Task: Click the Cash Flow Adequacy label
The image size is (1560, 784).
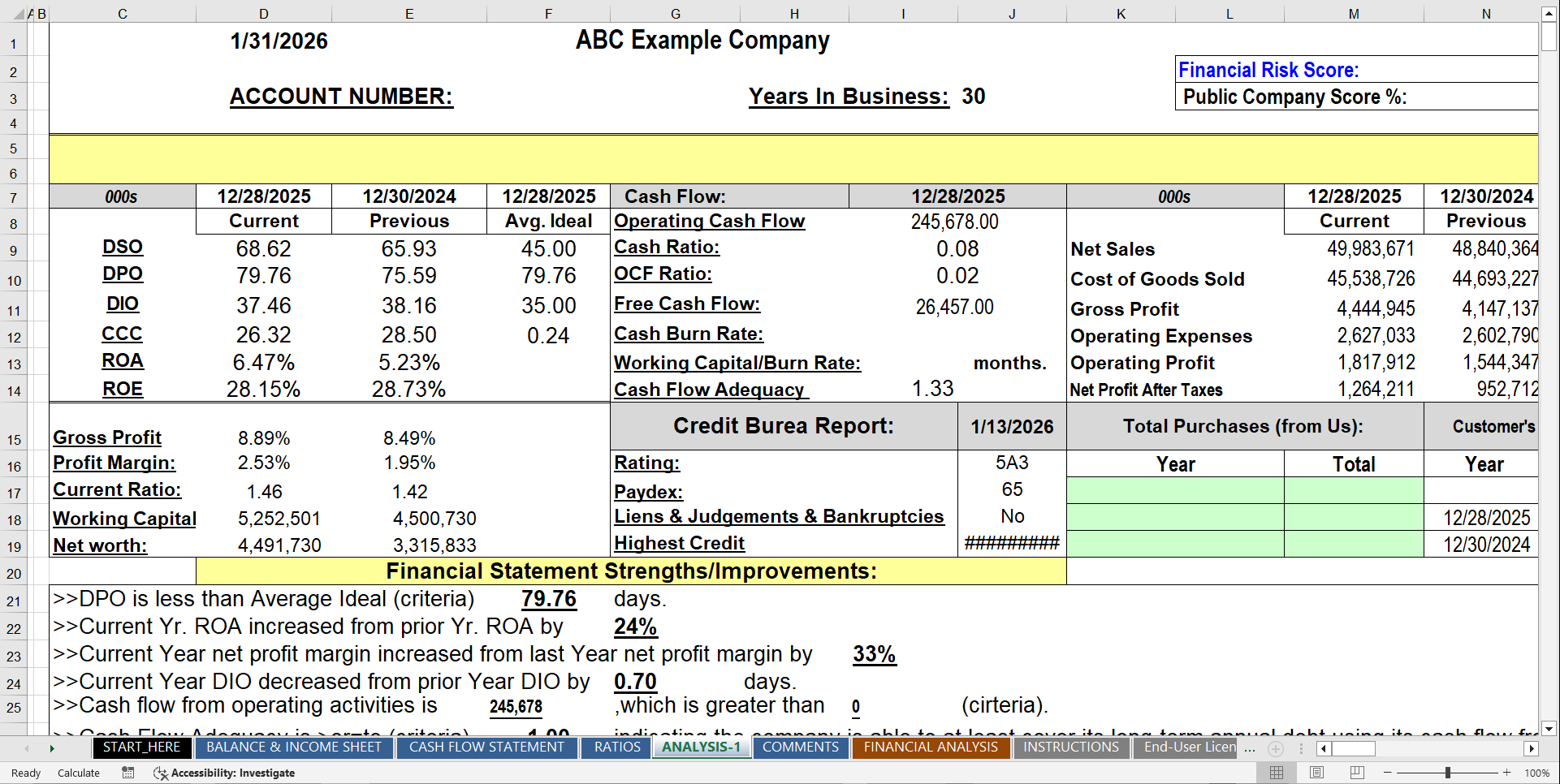Action: coord(711,390)
